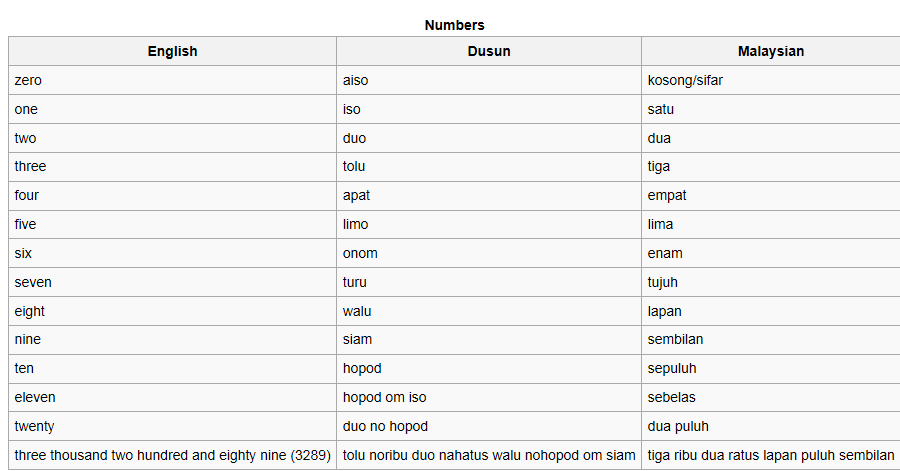This screenshot has width=900, height=471.
Task: Select the Dusun word "walu"
Action: 357,311
